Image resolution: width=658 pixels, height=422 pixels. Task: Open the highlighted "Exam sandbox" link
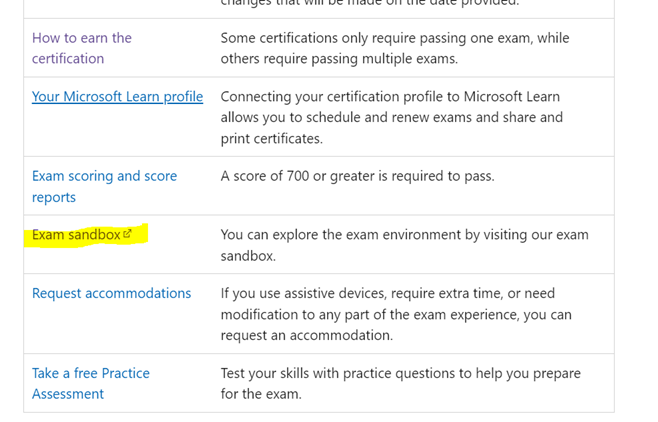76,235
